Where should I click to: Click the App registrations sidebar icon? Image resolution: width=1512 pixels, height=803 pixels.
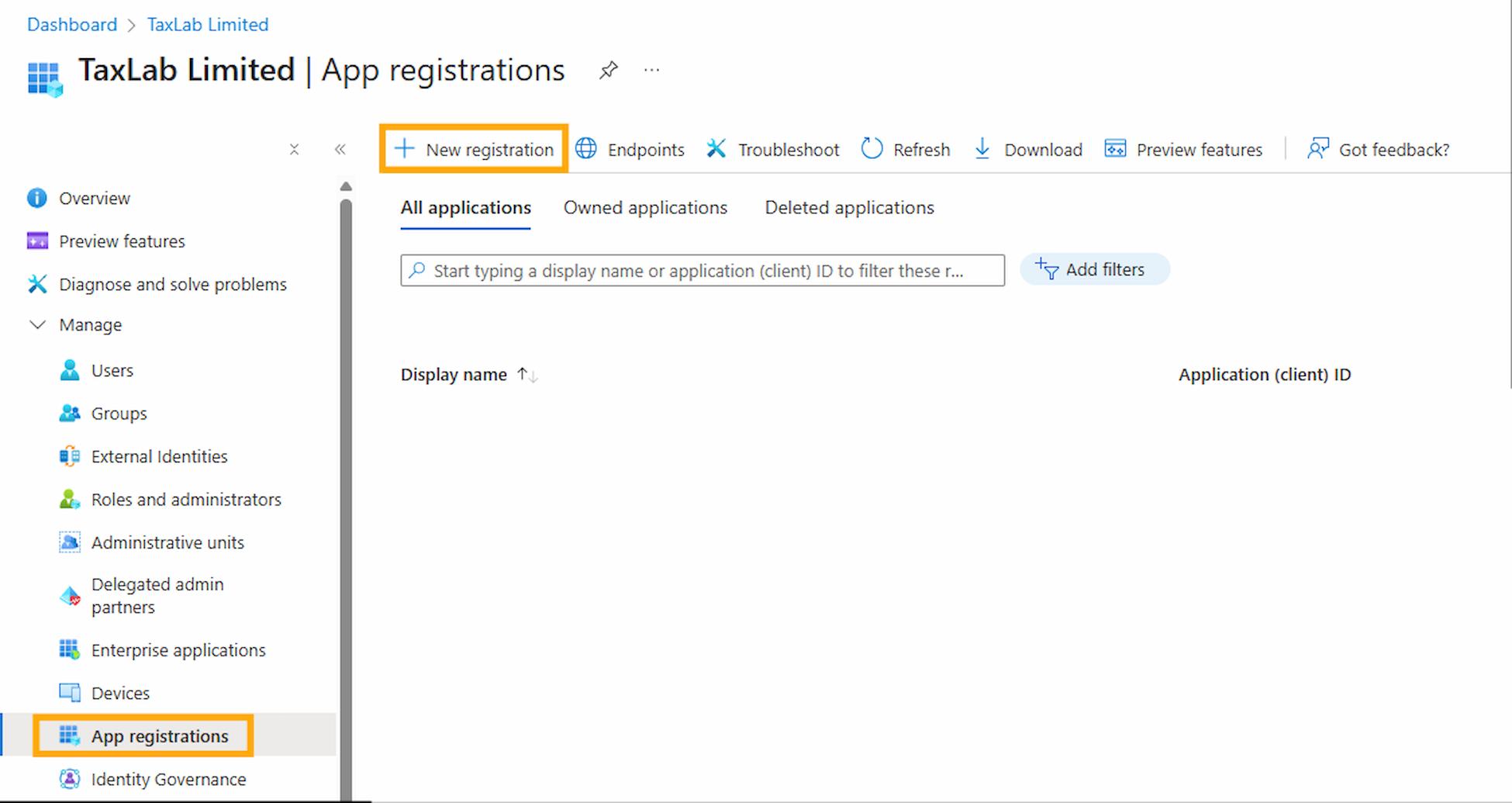70,736
